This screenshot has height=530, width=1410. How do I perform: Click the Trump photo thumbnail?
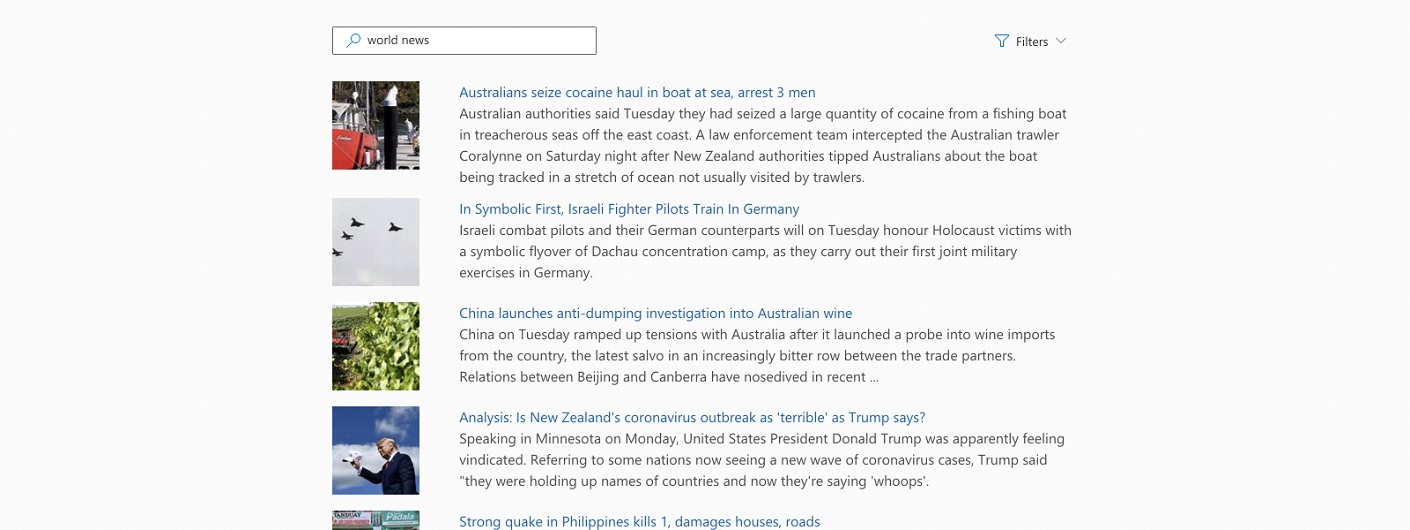click(376, 450)
